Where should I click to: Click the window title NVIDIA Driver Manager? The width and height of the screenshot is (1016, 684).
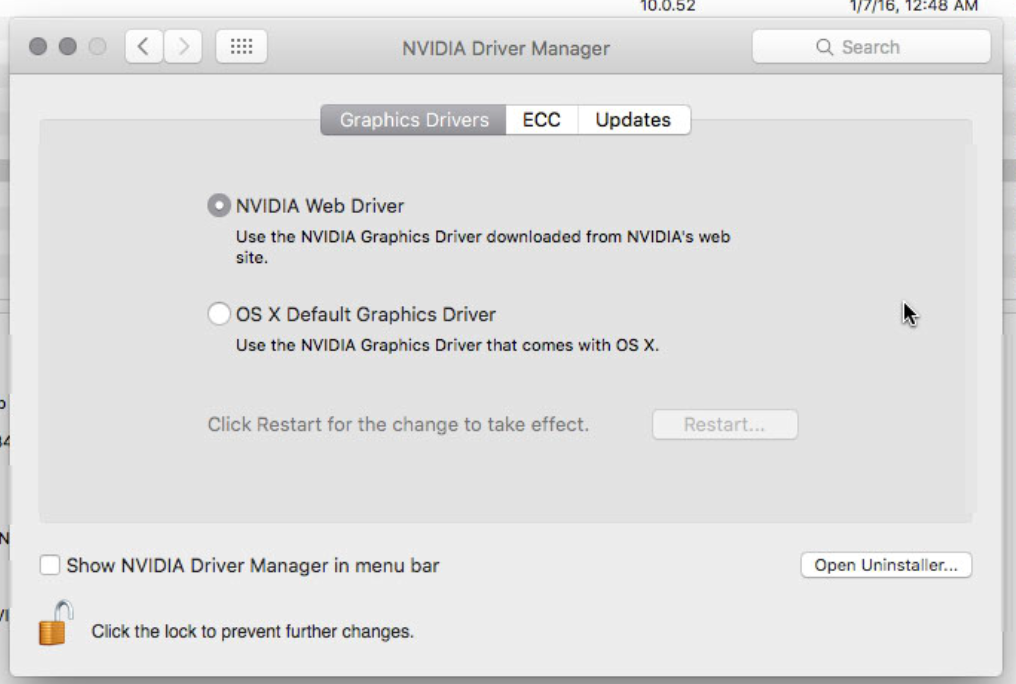[505, 49]
